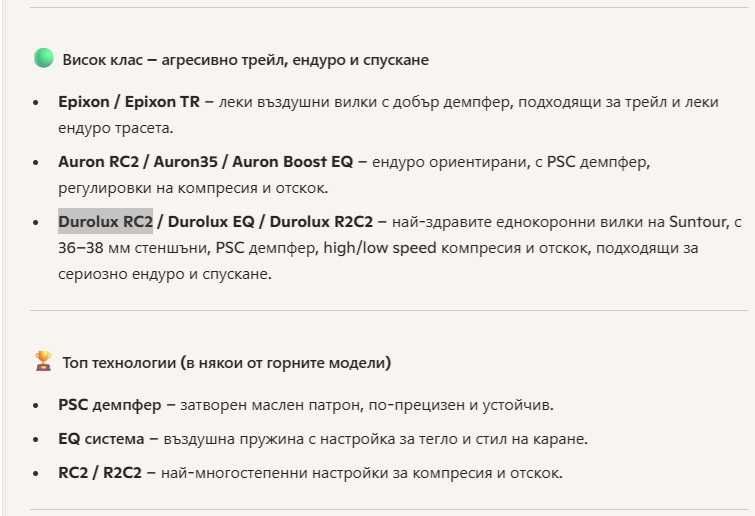The image size is (755, 516).
Task: Click the "RC2 / R2C2" bold term
Action: coord(98,473)
